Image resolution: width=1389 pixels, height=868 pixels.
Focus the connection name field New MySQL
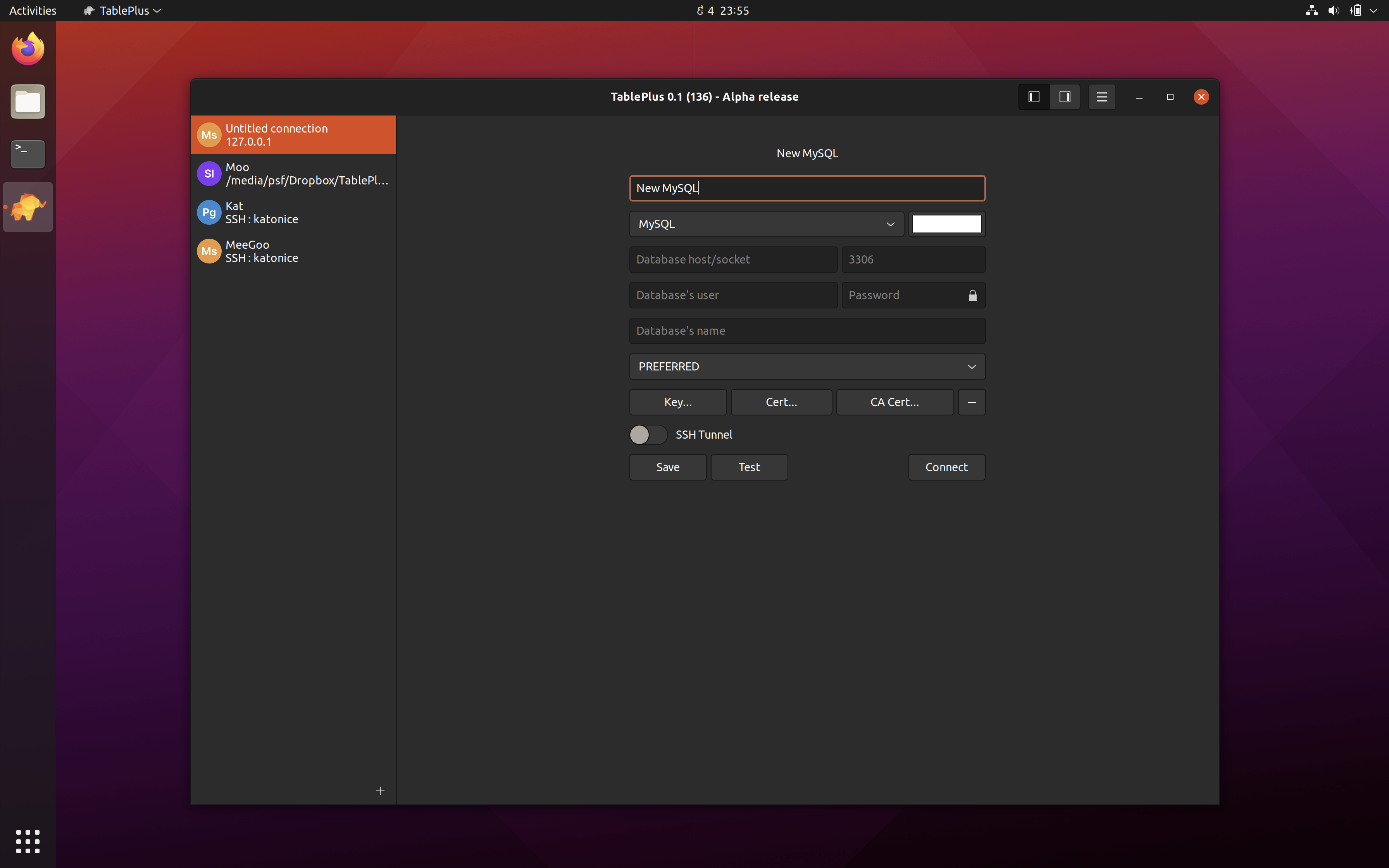(x=807, y=188)
